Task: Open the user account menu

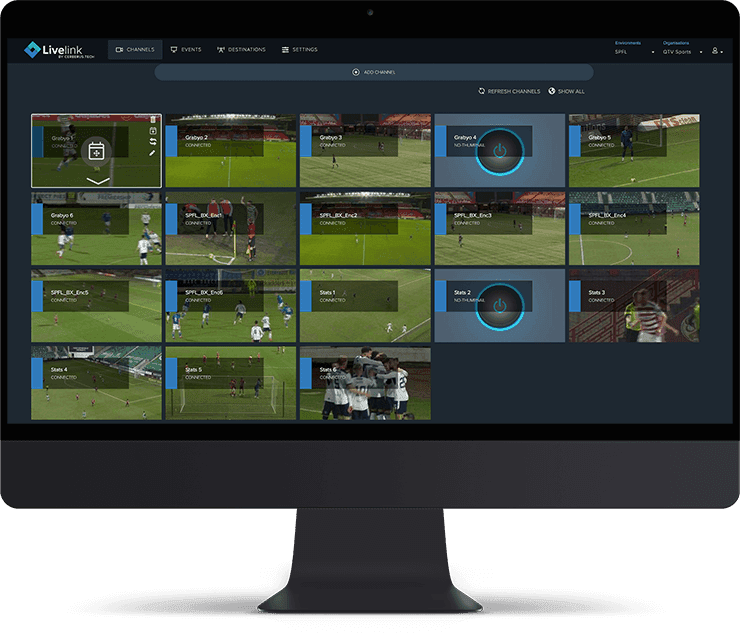Action: pos(717,51)
